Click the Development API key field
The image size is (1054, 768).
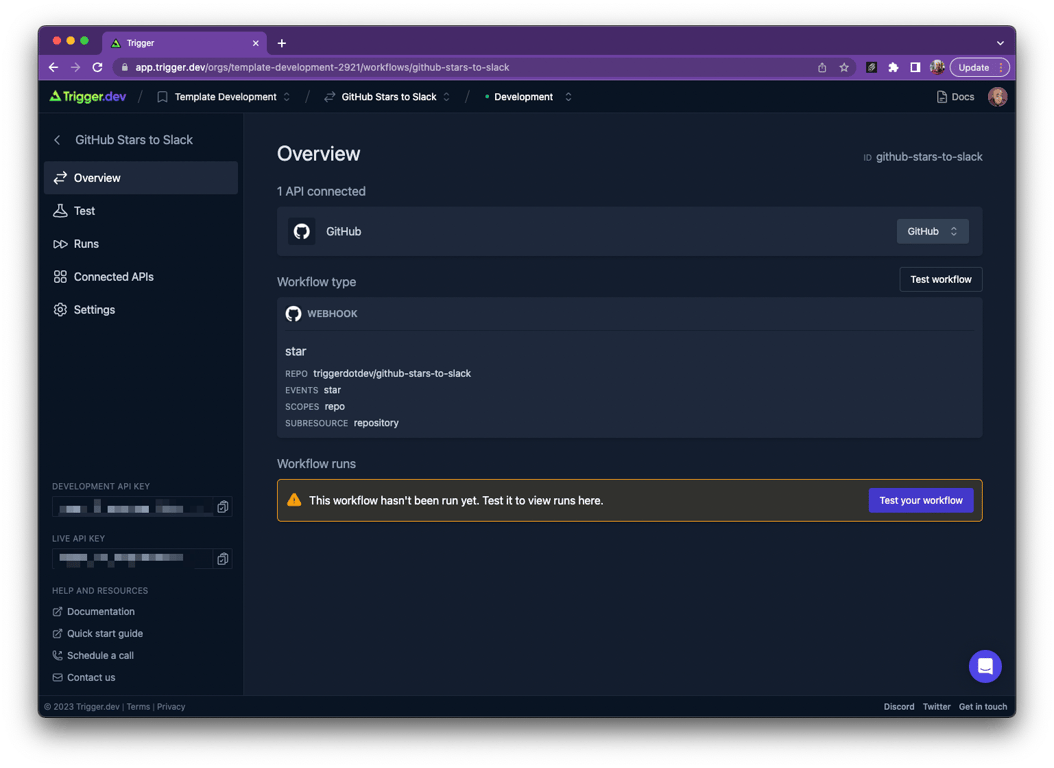133,507
